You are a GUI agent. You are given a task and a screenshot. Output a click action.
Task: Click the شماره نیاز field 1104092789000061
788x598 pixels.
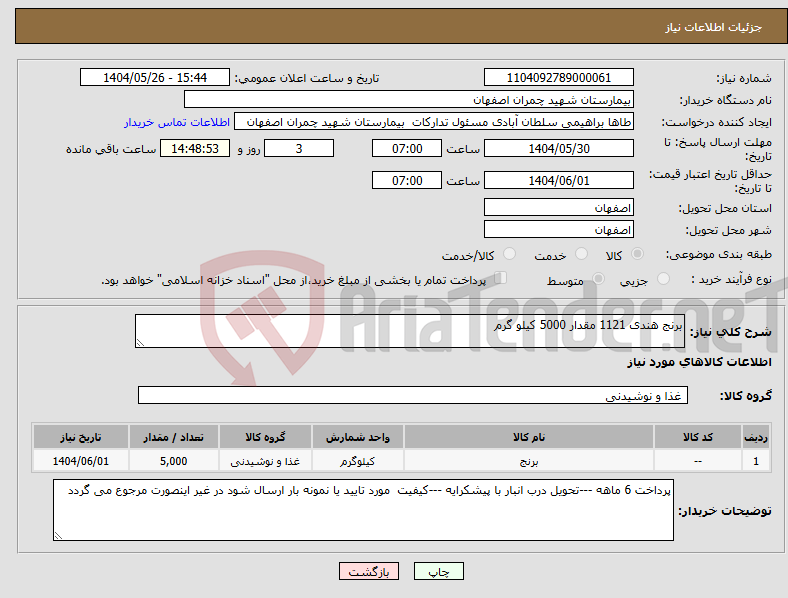coord(558,77)
